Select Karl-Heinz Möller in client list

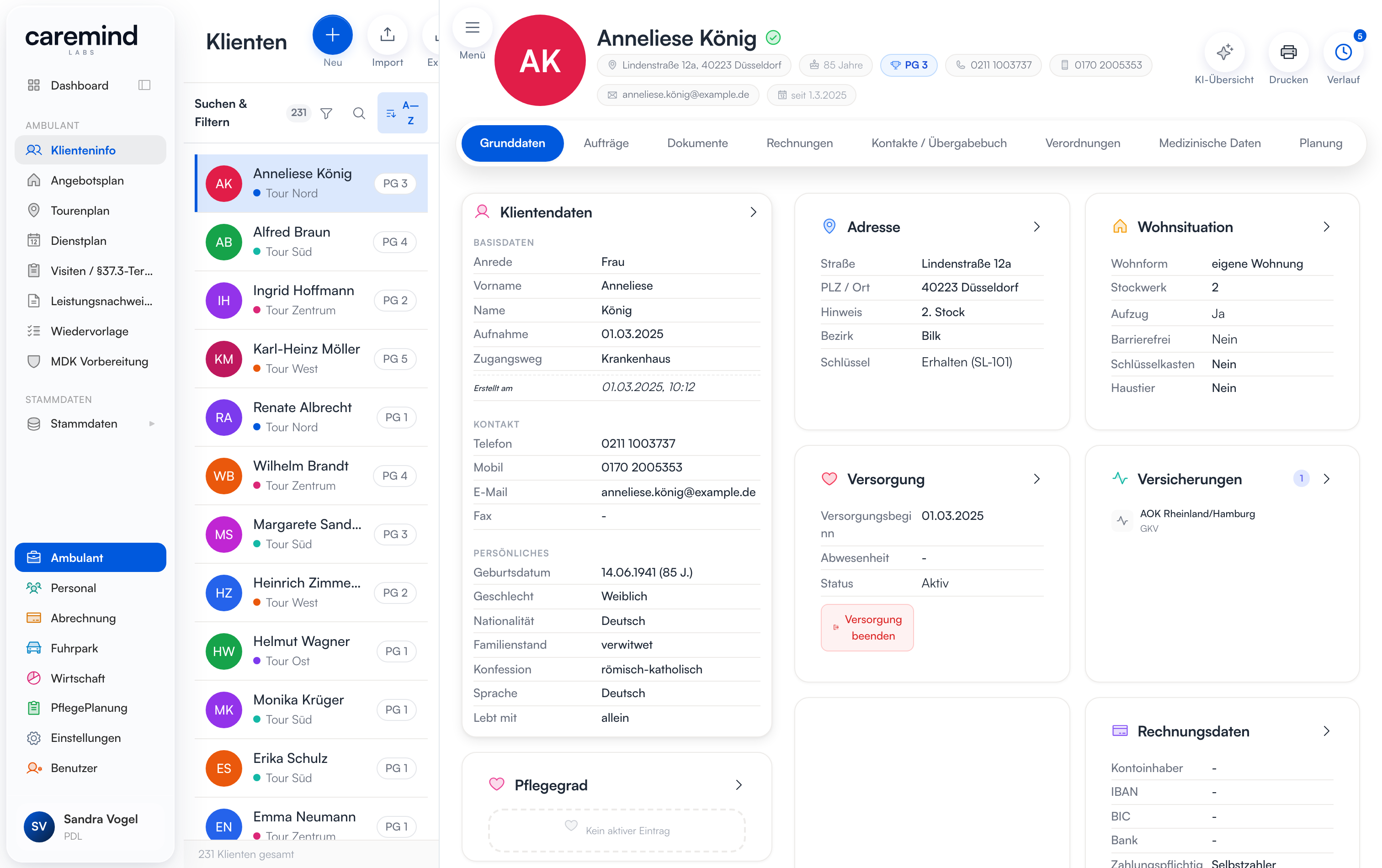[311, 359]
